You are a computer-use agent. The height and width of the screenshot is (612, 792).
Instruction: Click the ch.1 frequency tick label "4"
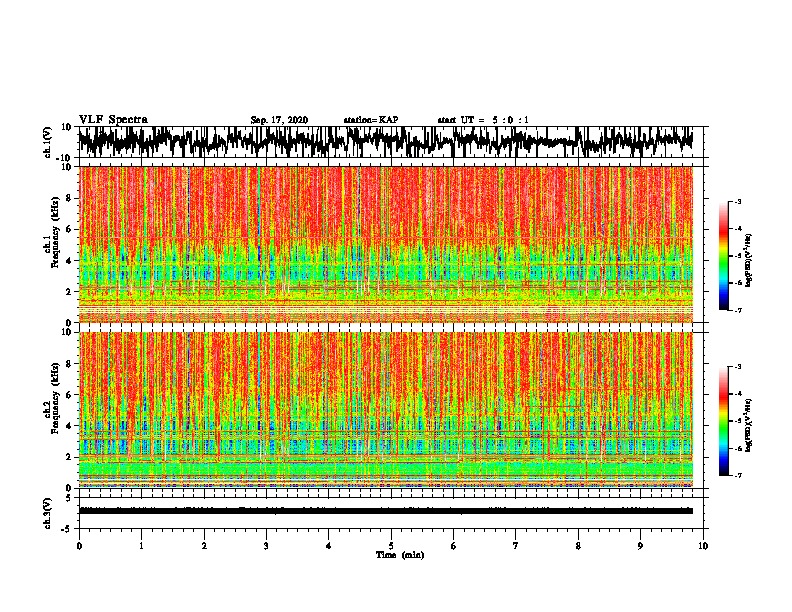[x=69, y=261]
